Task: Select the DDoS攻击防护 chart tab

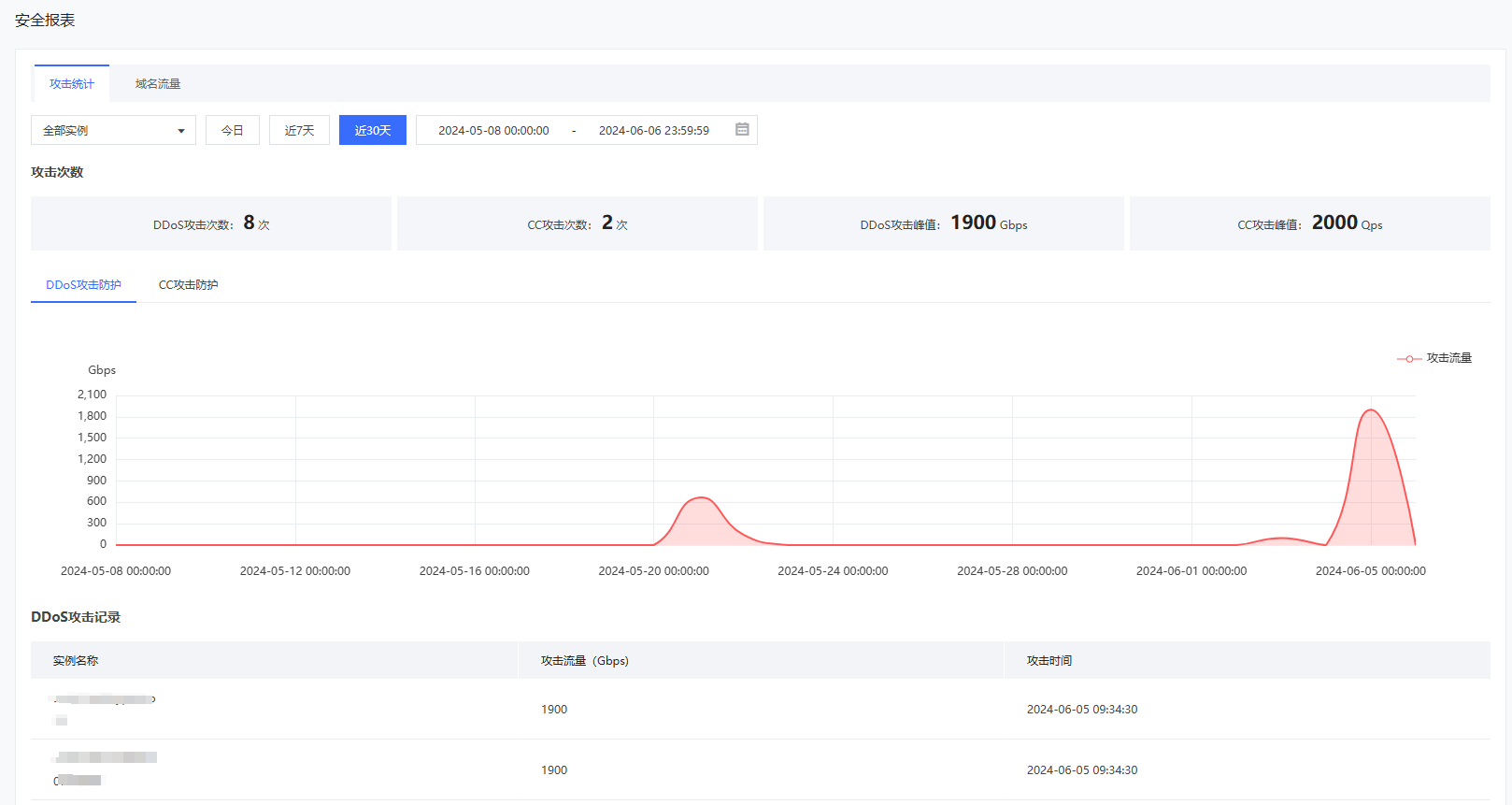Action: point(83,285)
